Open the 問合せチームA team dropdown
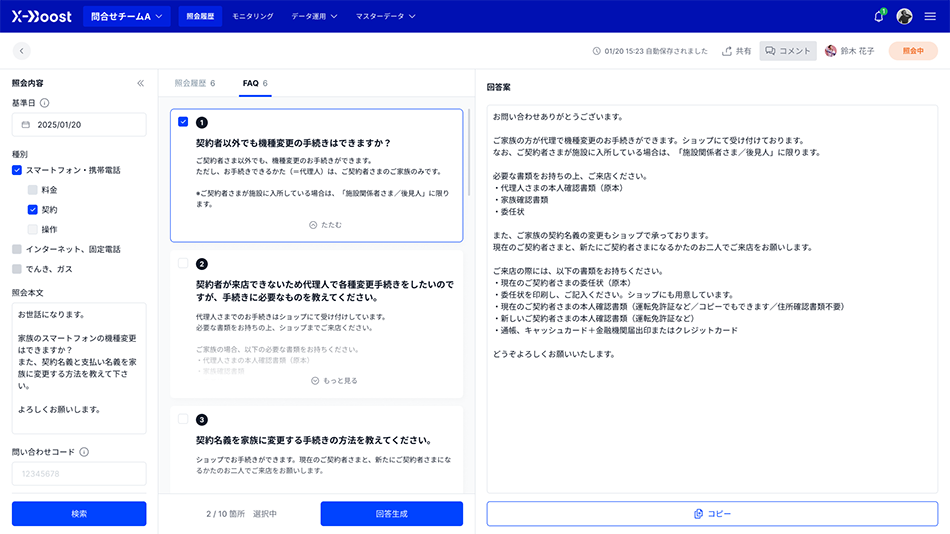The width and height of the screenshot is (950, 534). pos(127,16)
